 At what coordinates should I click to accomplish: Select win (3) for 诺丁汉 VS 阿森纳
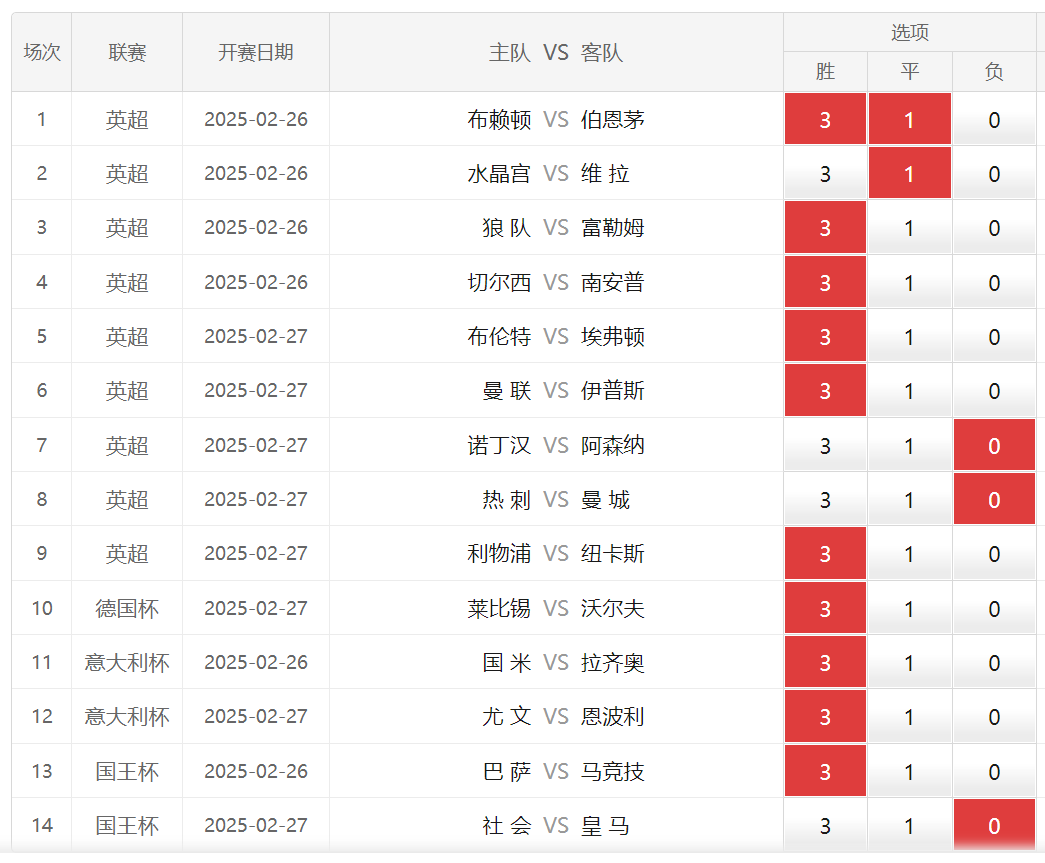point(825,444)
